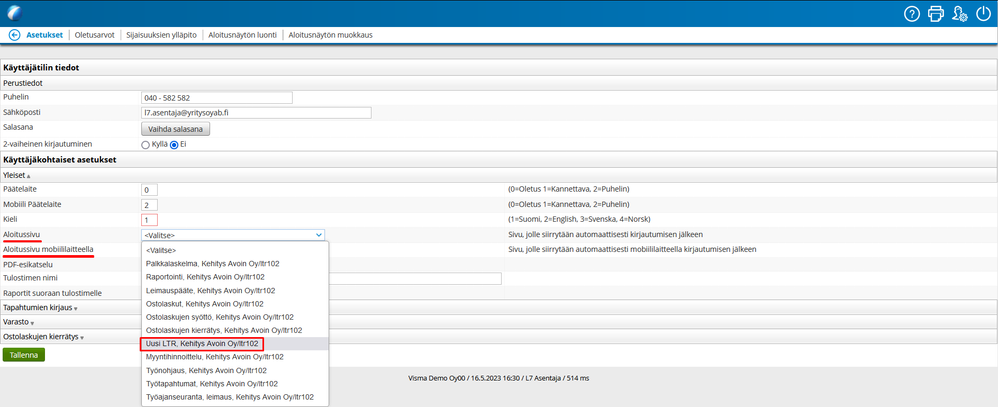Click the Aloitussivu label
Viewport: 998px width, 407px height.
click(x=22, y=234)
